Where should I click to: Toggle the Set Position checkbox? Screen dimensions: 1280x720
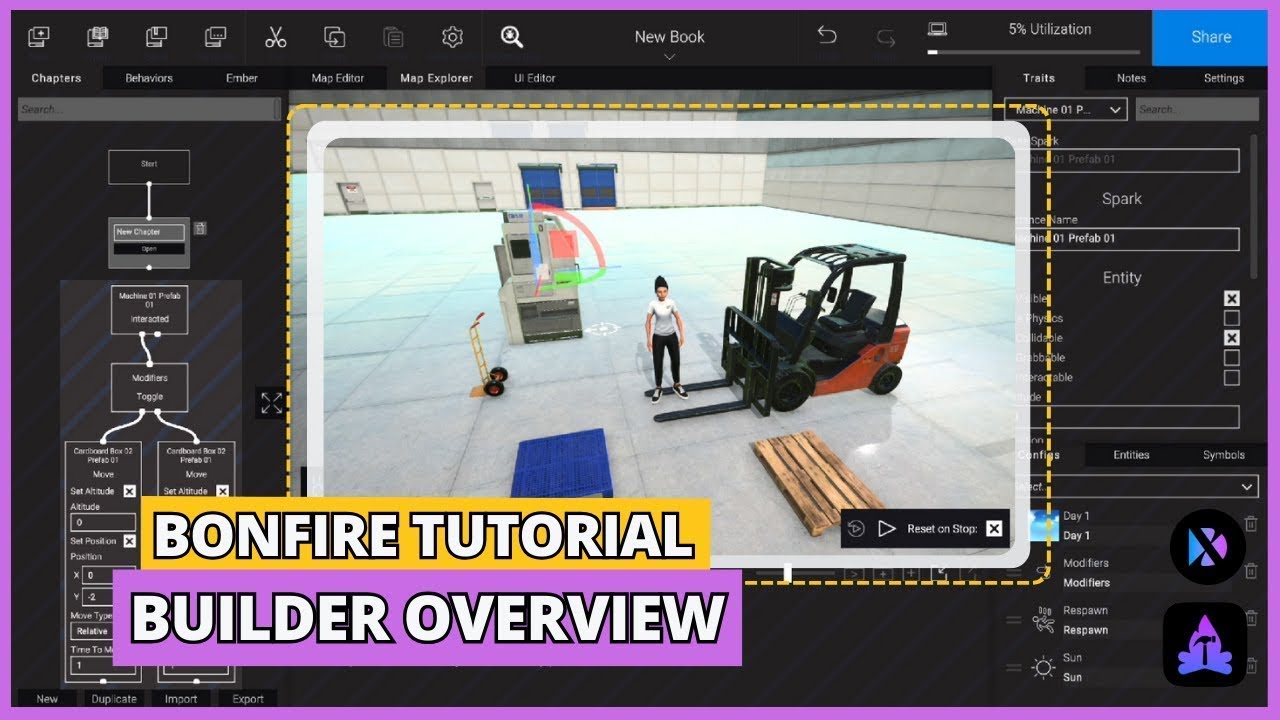point(129,541)
